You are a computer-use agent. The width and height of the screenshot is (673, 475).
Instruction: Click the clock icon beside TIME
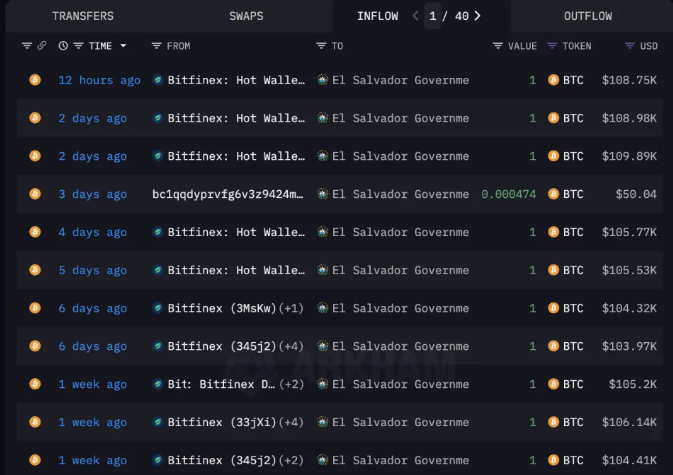63,45
